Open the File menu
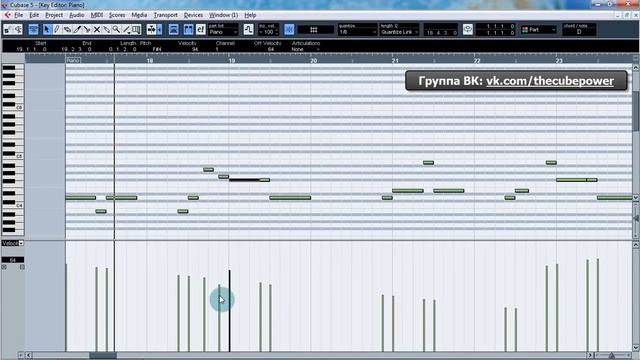The height and width of the screenshot is (360, 640). pyautogui.click(x=18, y=15)
